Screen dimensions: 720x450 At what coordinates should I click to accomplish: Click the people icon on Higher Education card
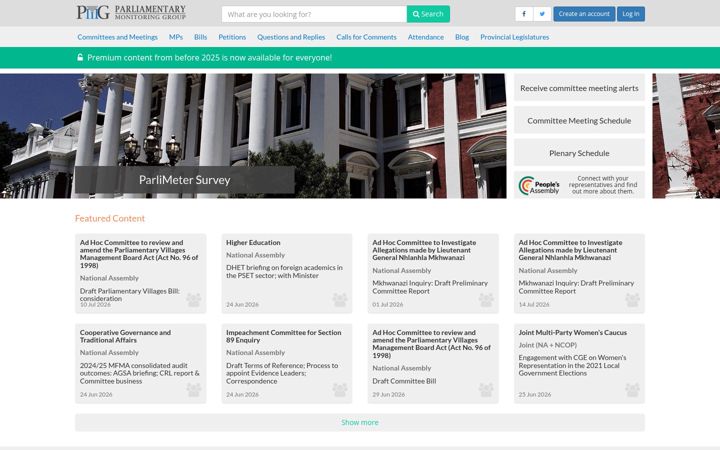coord(340,300)
